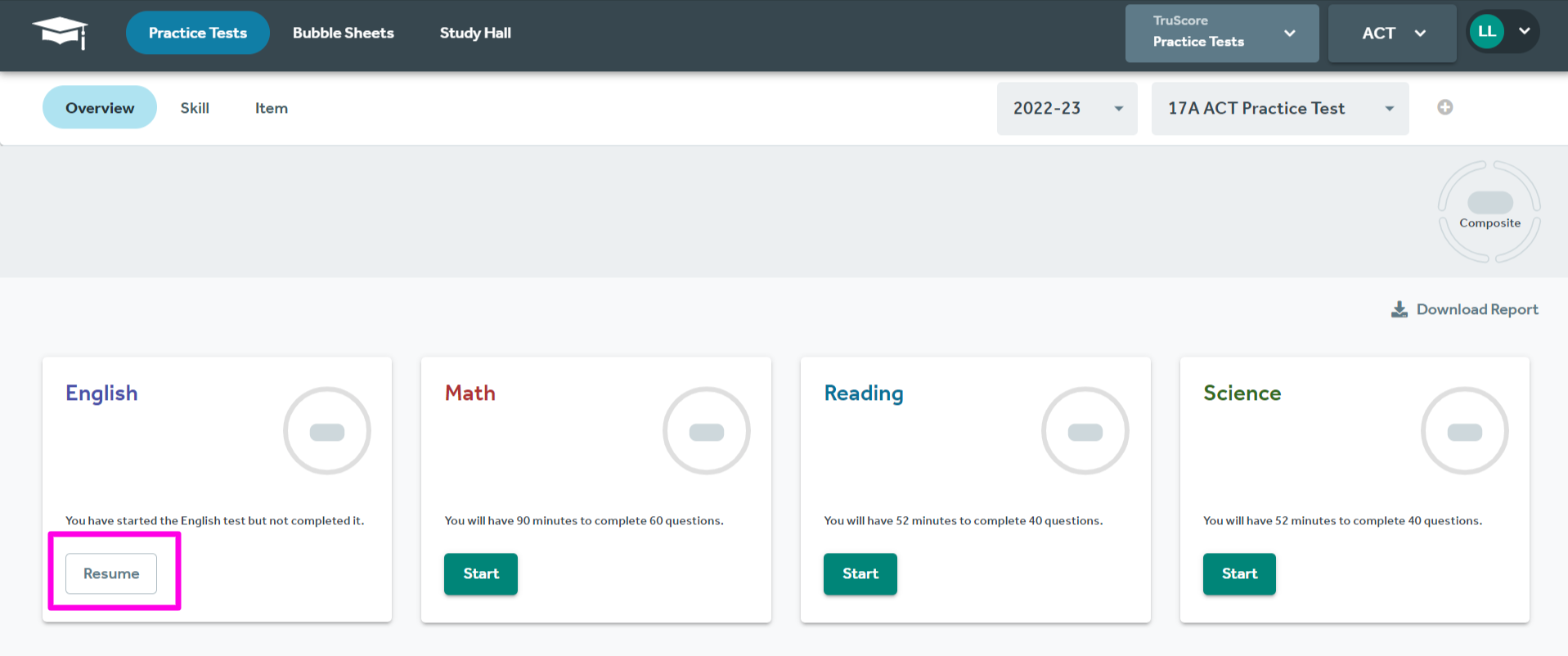Click the graduation cap logo icon
The image size is (1568, 656).
click(x=60, y=33)
